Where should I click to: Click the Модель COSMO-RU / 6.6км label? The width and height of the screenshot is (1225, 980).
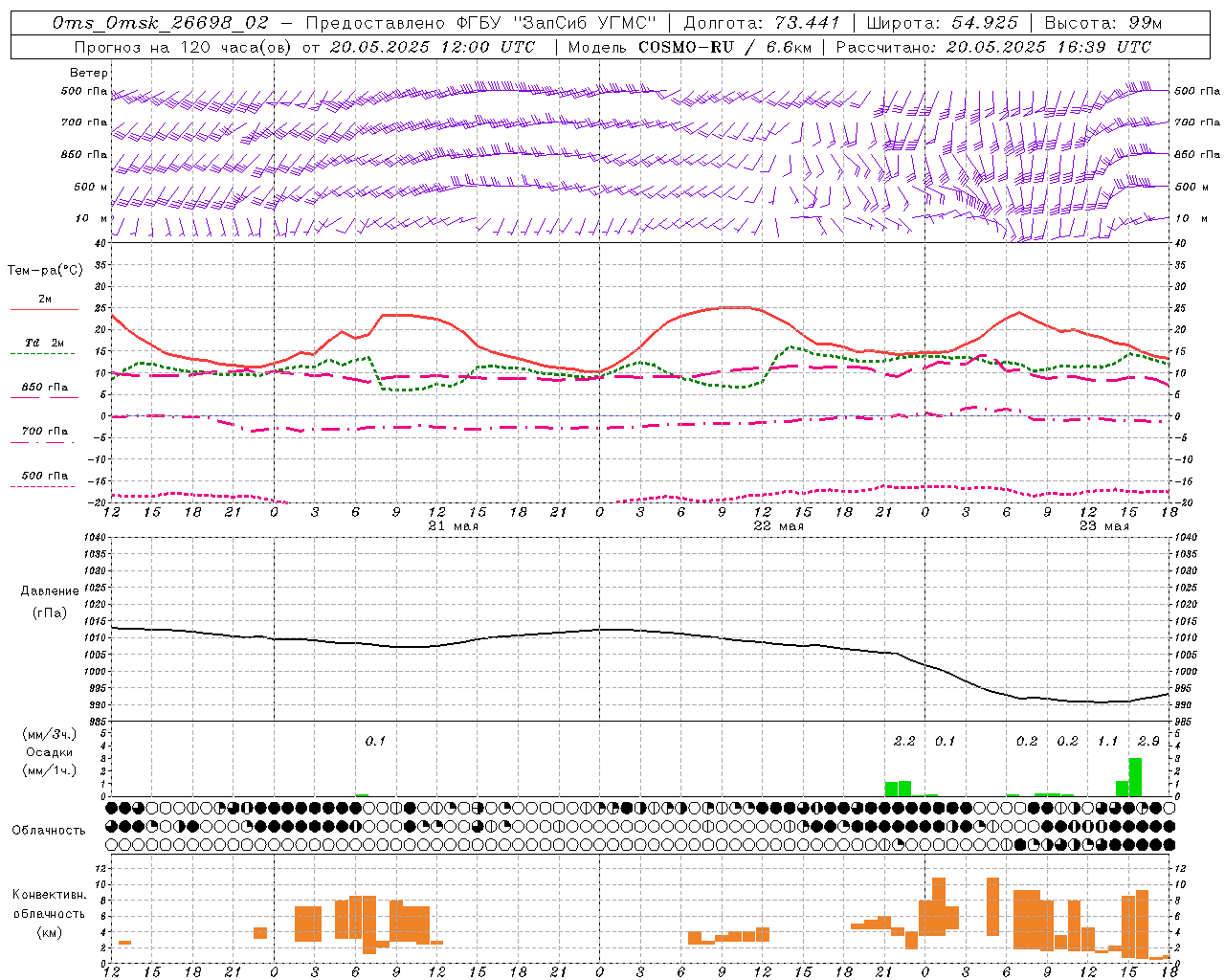689,46
